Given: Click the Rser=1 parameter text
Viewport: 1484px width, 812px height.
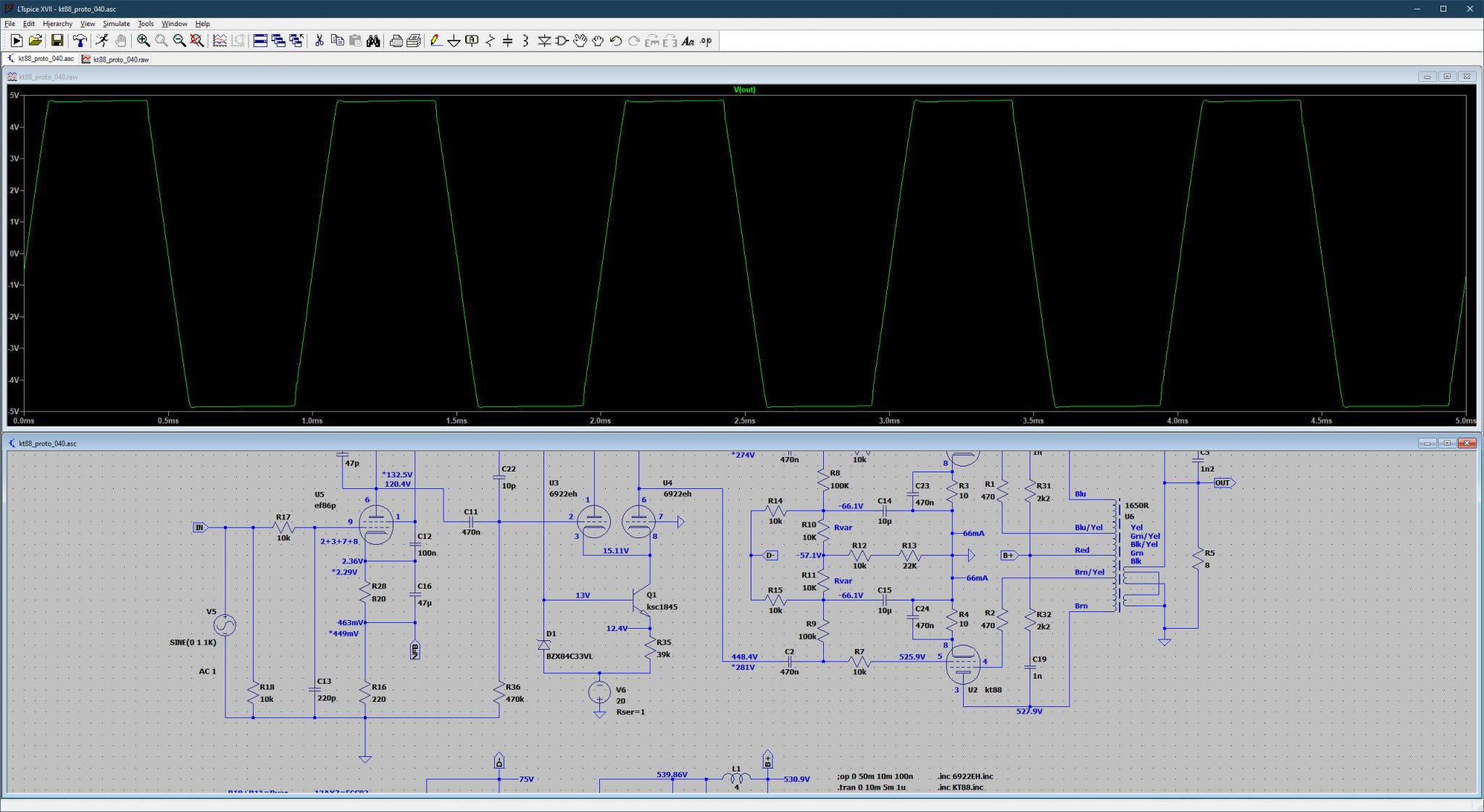Looking at the screenshot, I should click(630, 712).
